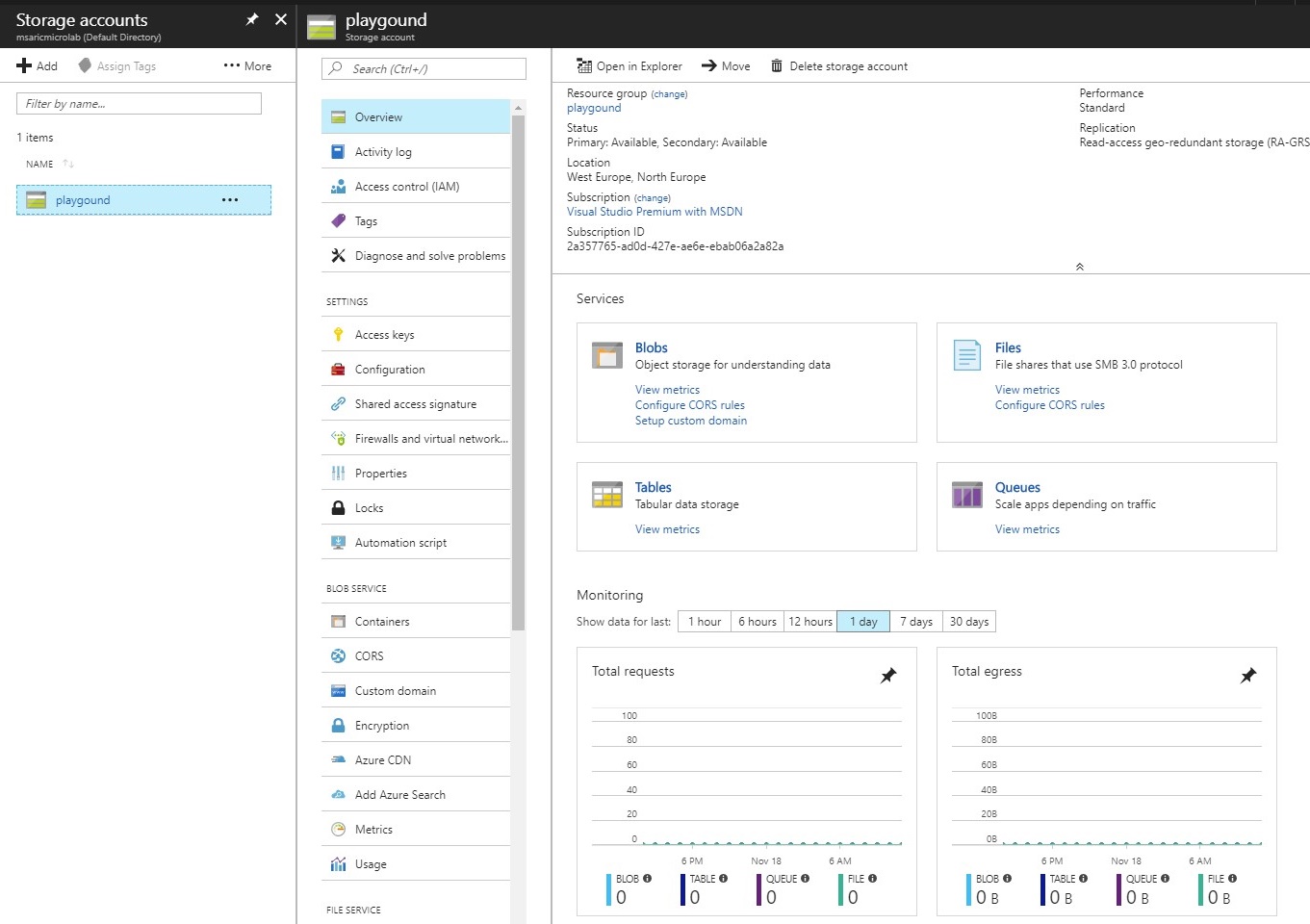Open the More menu in Storage accounts
This screenshot has width=1310, height=924.
pos(247,65)
